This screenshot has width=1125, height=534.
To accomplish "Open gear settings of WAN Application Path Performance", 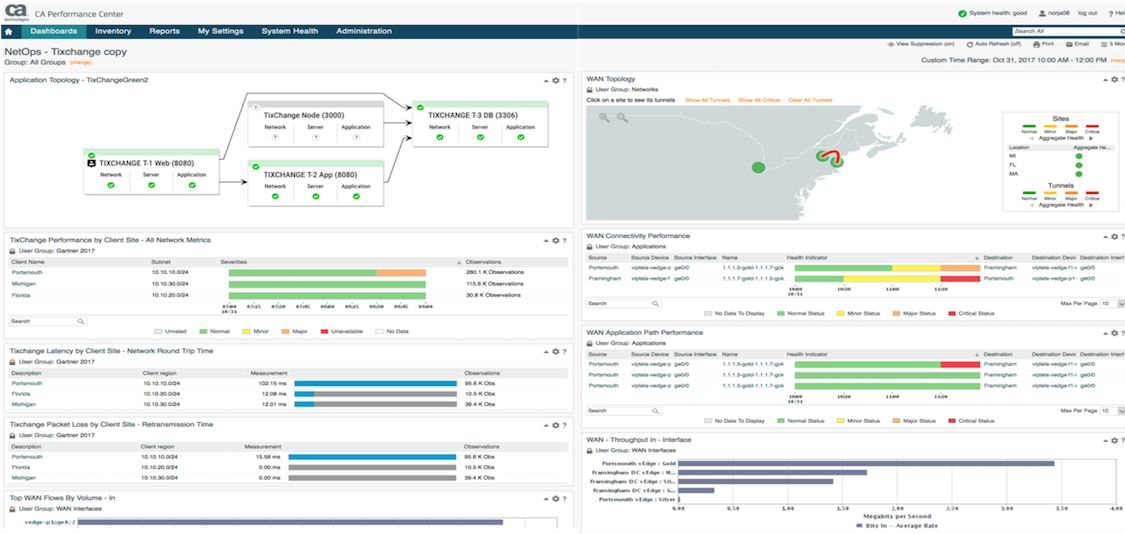I will [x=1114, y=333].
